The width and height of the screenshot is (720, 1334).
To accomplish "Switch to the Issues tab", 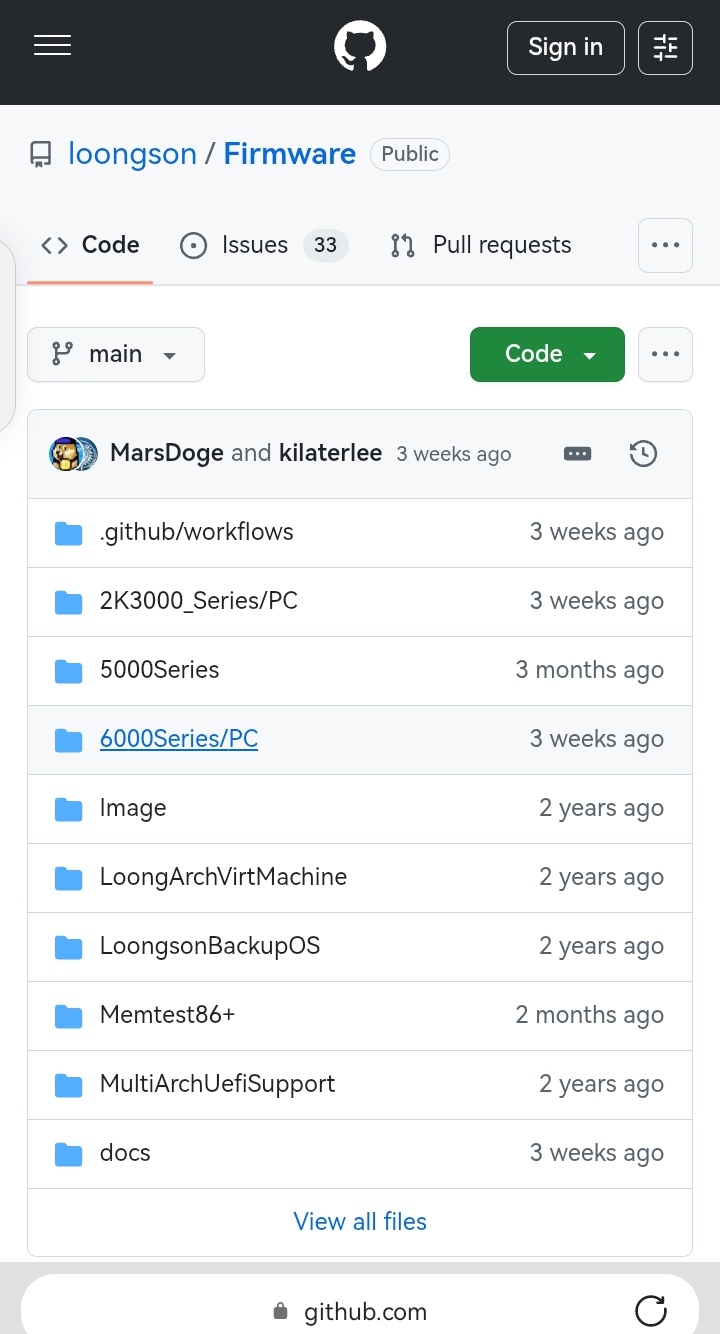I will pos(254,245).
